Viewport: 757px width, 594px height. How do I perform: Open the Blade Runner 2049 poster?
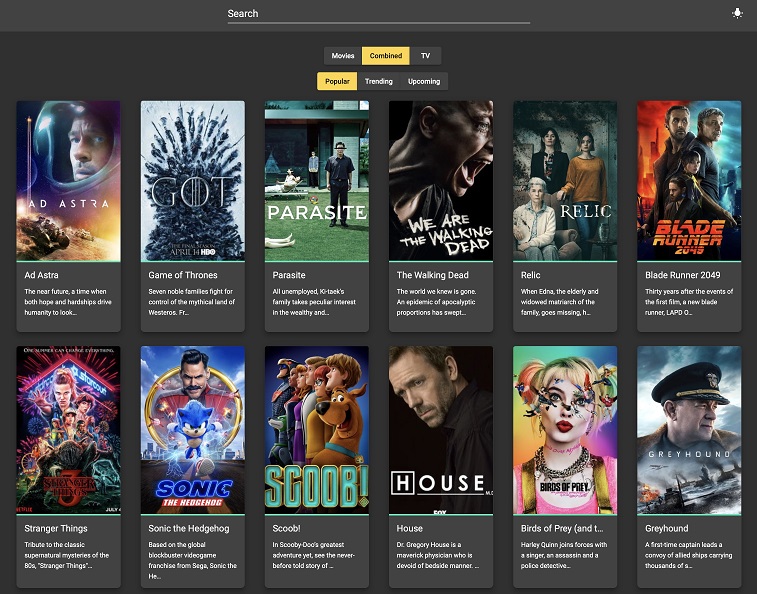coord(688,180)
